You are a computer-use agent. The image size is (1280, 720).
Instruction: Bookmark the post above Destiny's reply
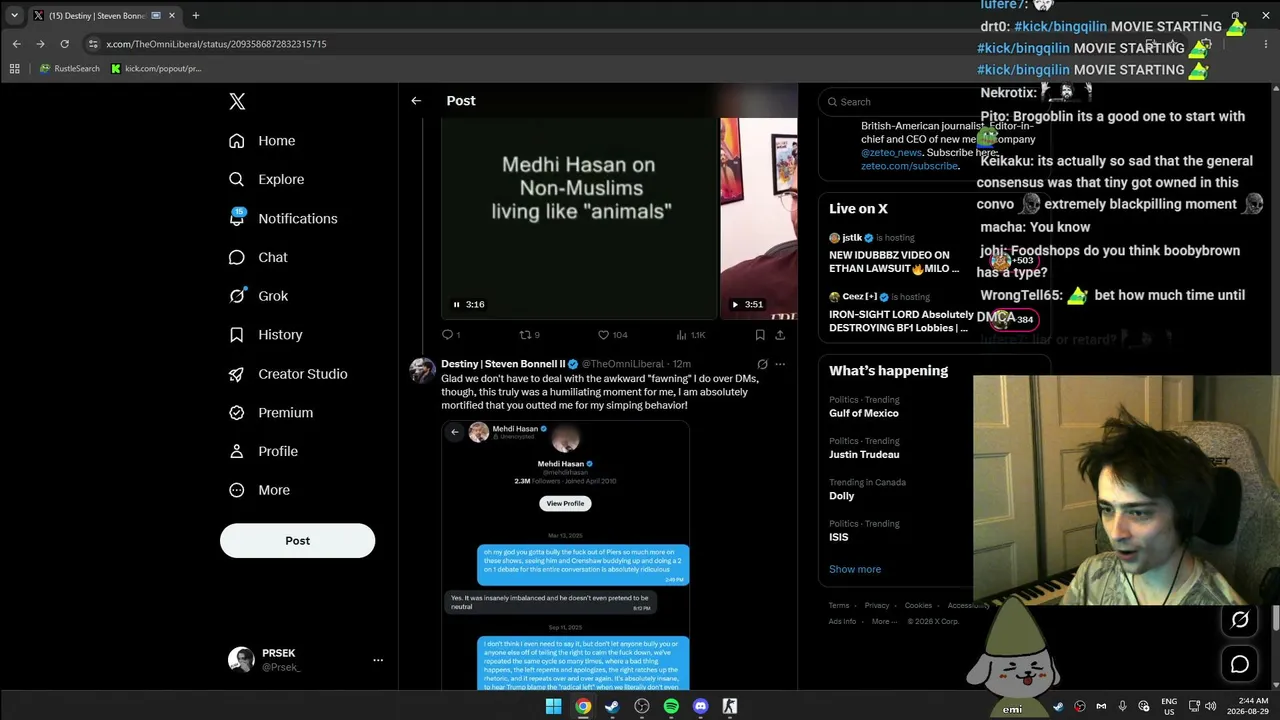[760, 335]
